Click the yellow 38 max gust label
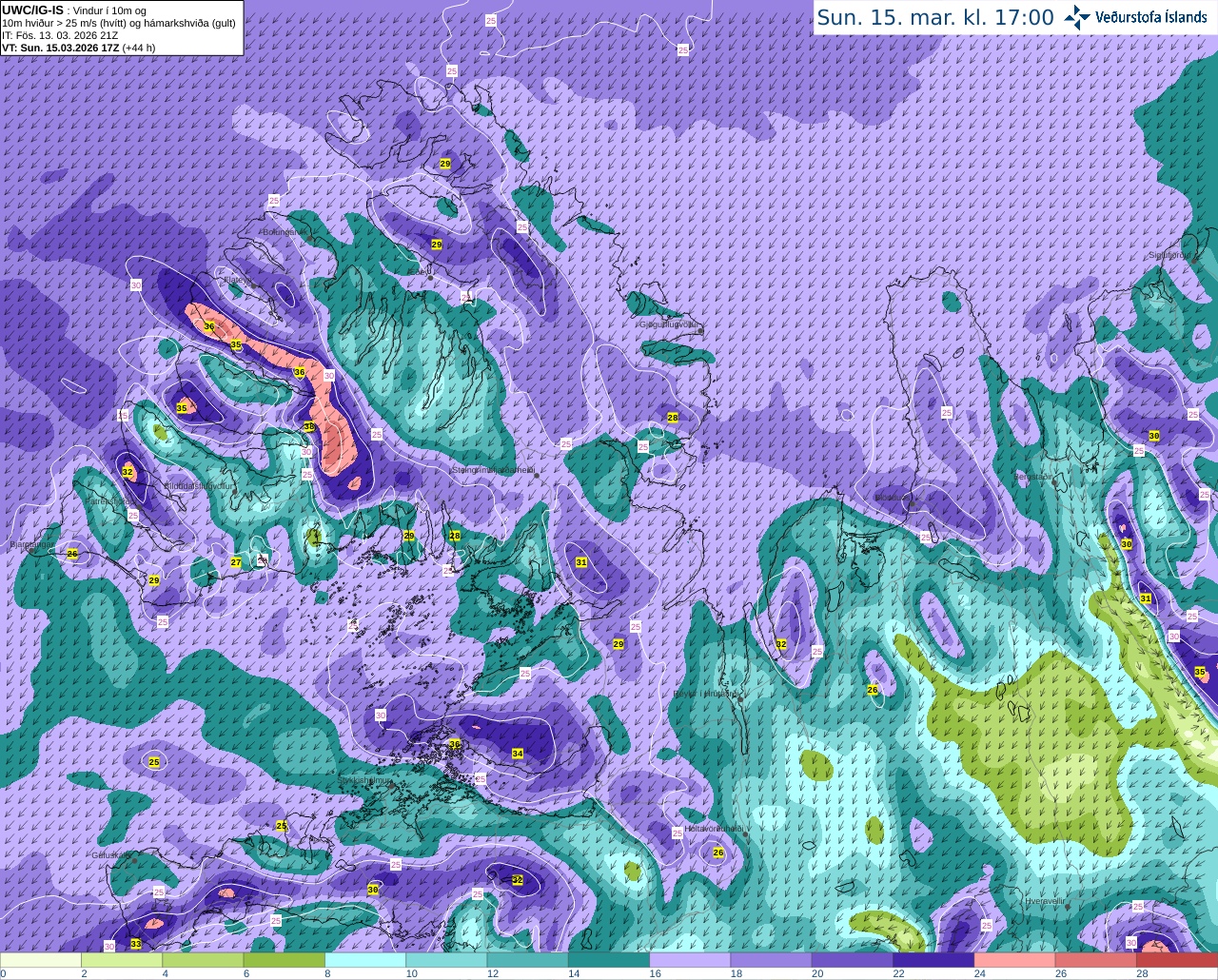 click(x=309, y=427)
